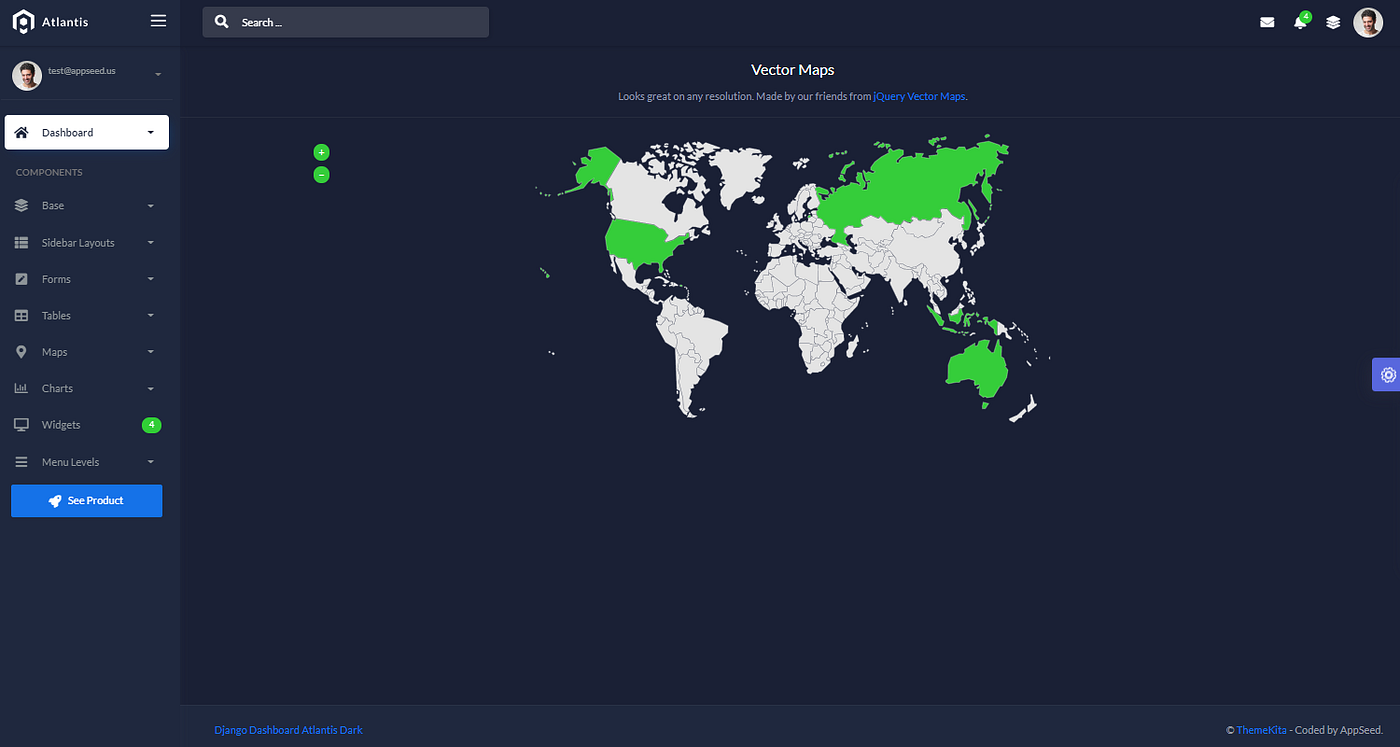Open the Forms icon in the sidebar
Image resolution: width=1400 pixels, height=747 pixels.
click(21, 278)
